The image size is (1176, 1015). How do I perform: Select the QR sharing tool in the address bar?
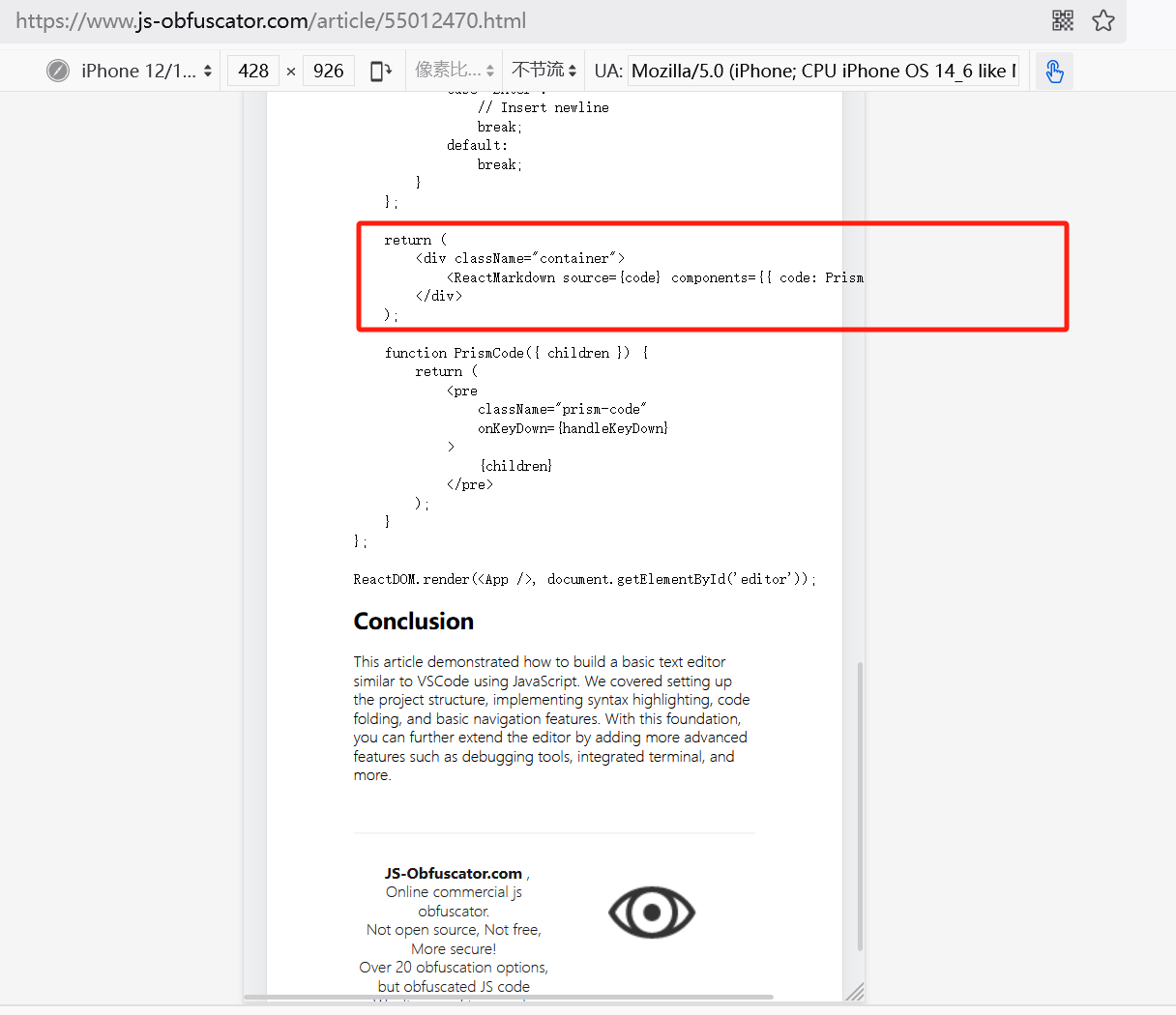click(1062, 20)
